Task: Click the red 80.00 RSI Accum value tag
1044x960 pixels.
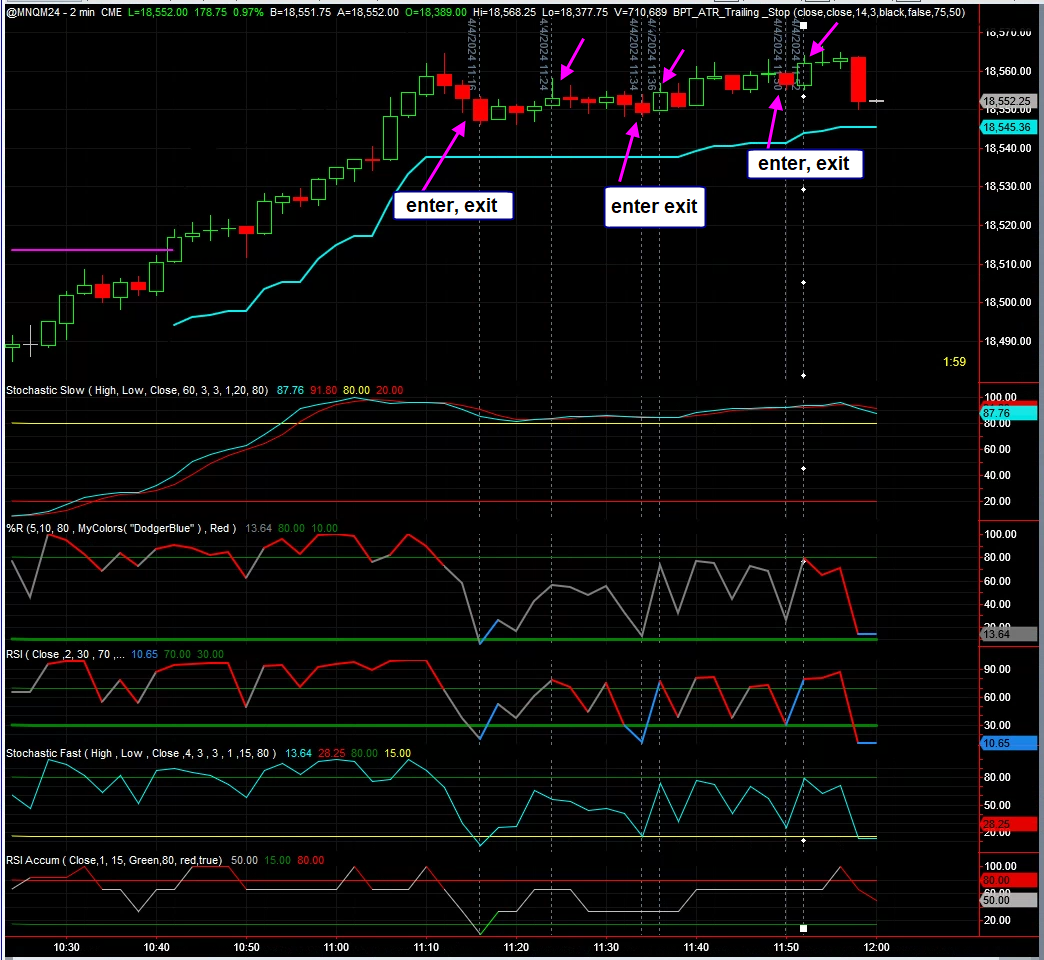Action: point(1007,881)
